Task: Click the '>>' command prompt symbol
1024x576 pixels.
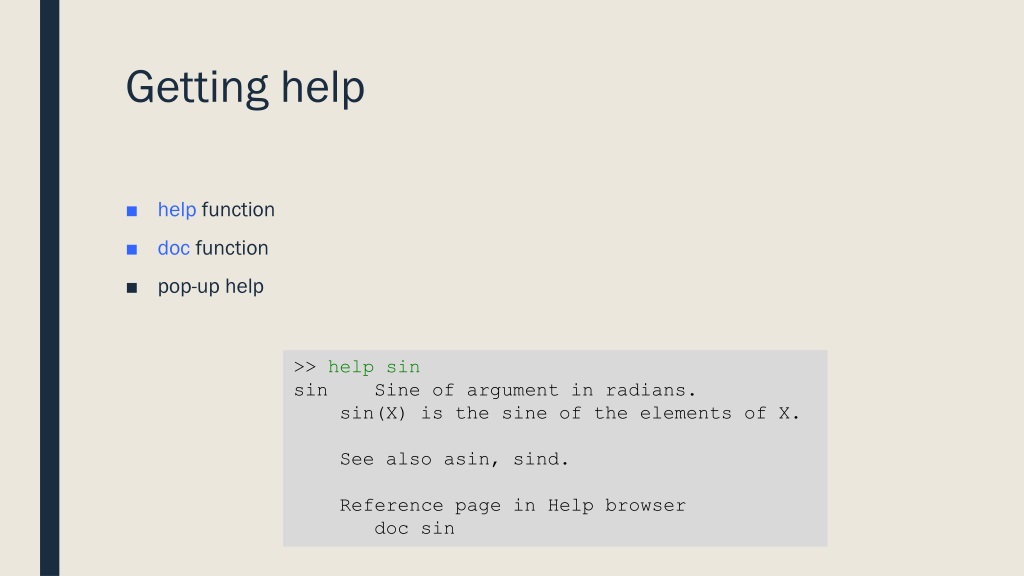Action: [305, 367]
